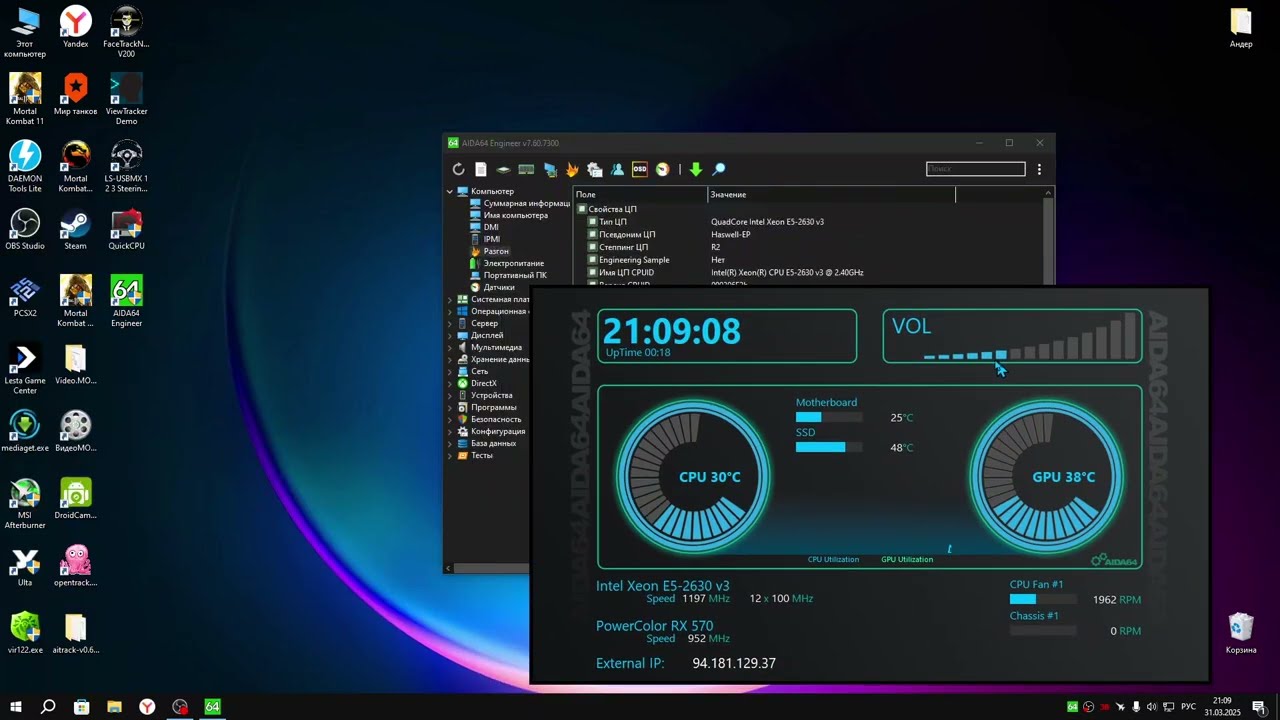Click the sensor gauge toolbar icon

click(662, 170)
